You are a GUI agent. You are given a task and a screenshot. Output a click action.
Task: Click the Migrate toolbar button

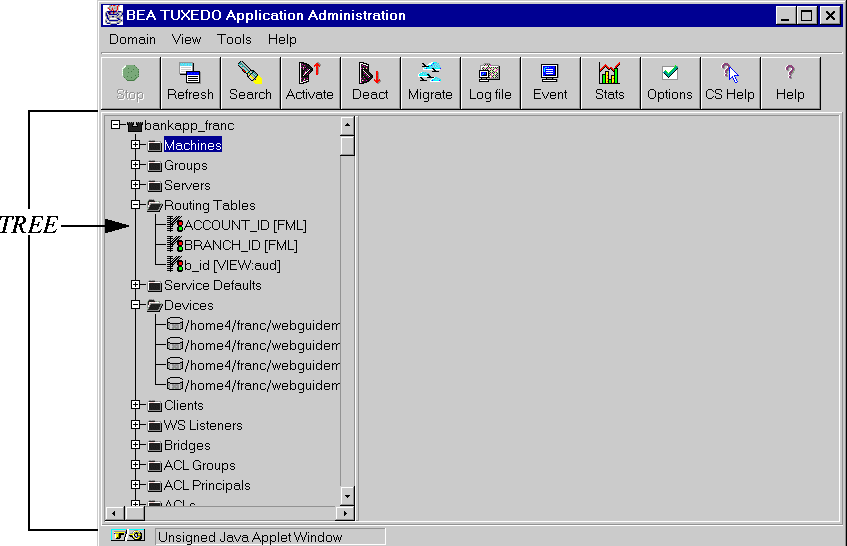431,84
